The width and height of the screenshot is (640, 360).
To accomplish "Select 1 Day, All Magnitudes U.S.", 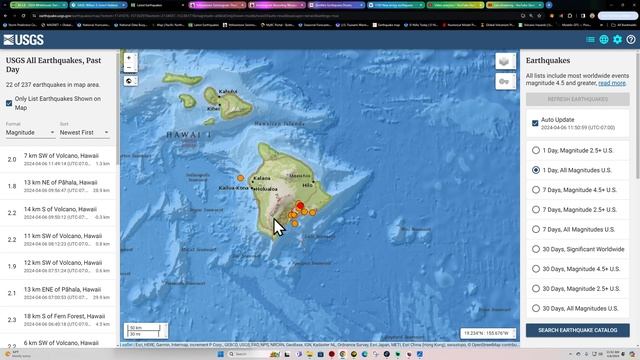I will [578, 170].
